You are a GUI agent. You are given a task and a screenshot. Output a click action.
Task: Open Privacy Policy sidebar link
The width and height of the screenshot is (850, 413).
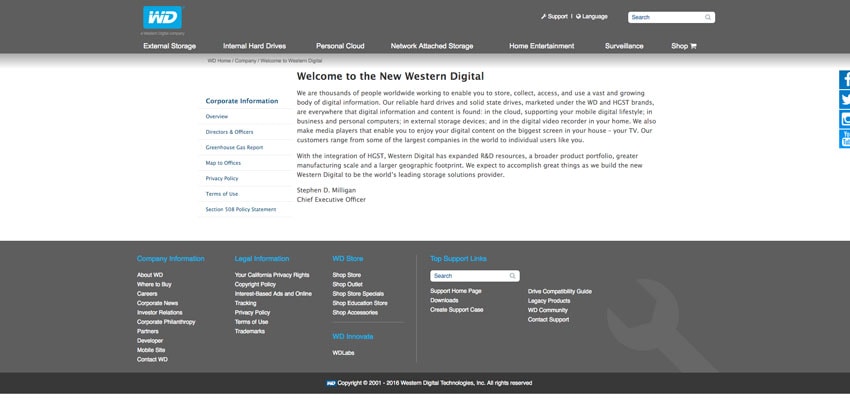pyautogui.click(x=222, y=178)
